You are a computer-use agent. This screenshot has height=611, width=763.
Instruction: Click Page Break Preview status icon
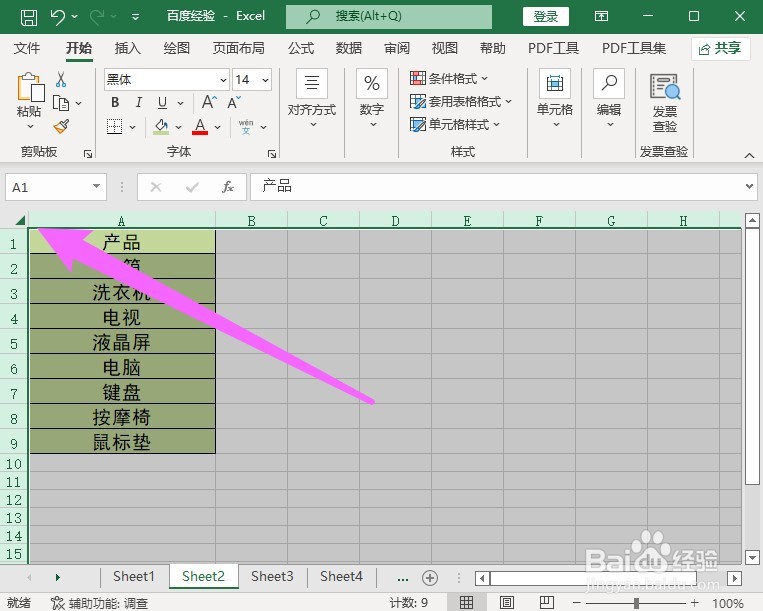coord(546,603)
